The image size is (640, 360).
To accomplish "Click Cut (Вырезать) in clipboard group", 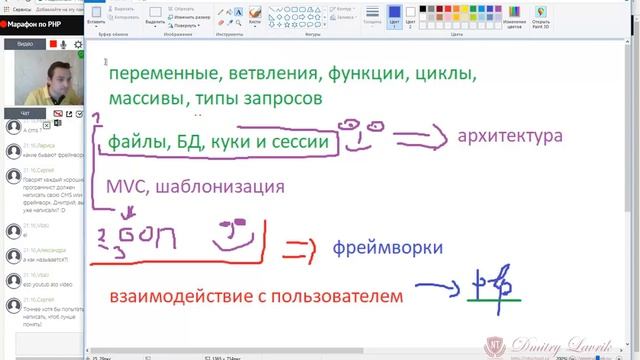I will click(121, 9).
